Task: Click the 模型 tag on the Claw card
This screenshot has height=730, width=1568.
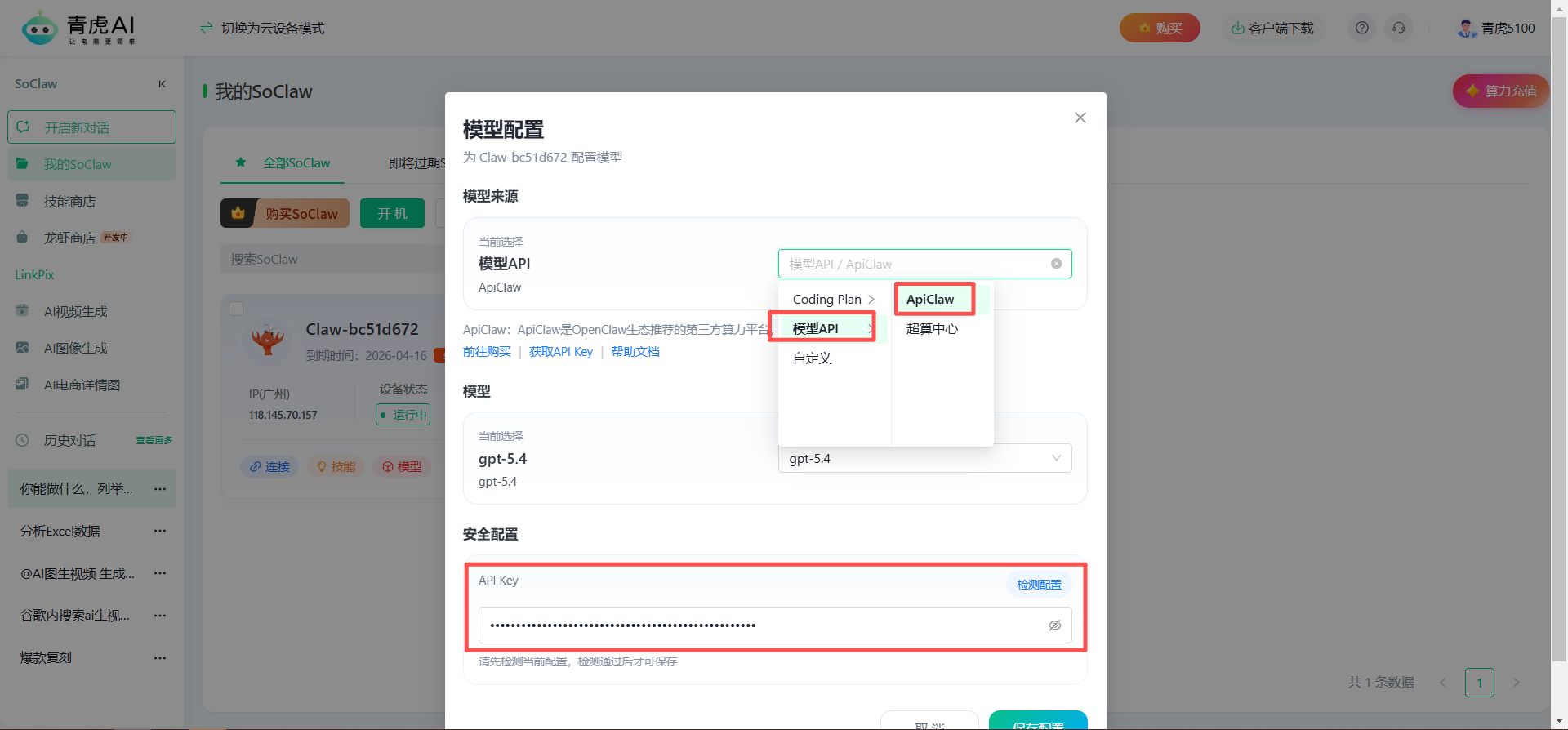Action: pos(402,466)
